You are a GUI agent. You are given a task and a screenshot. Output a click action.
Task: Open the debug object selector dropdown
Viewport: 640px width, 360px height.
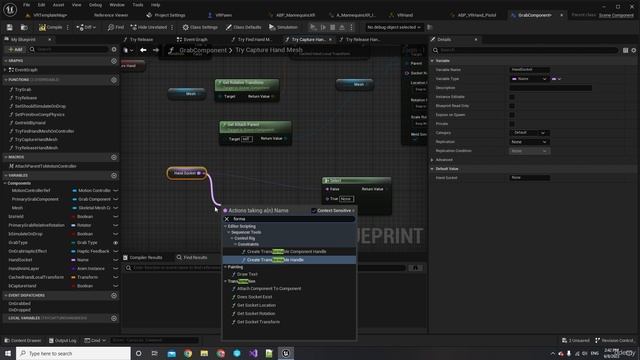393,27
